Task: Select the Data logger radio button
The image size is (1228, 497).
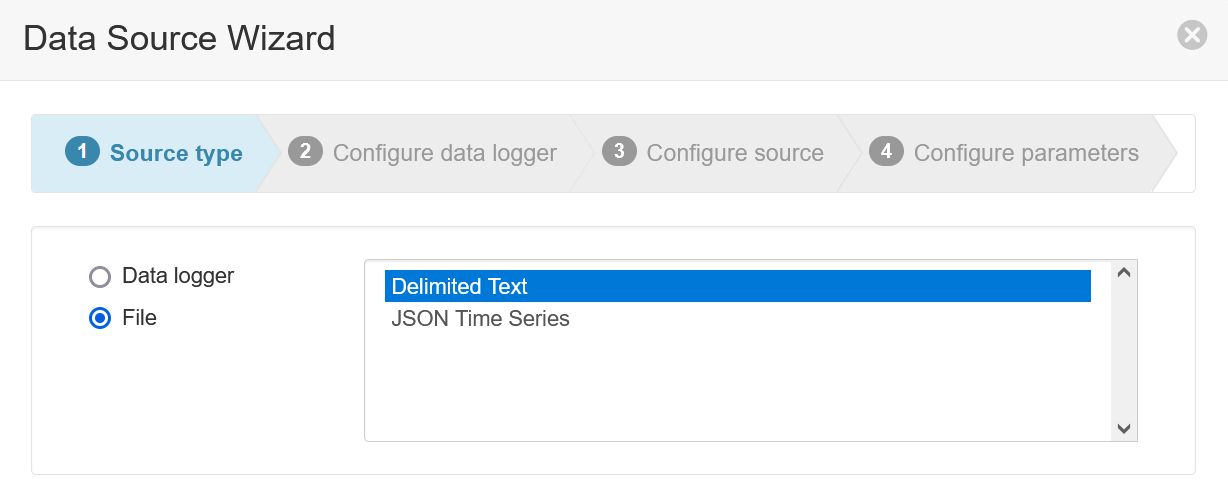Action: (100, 277)
